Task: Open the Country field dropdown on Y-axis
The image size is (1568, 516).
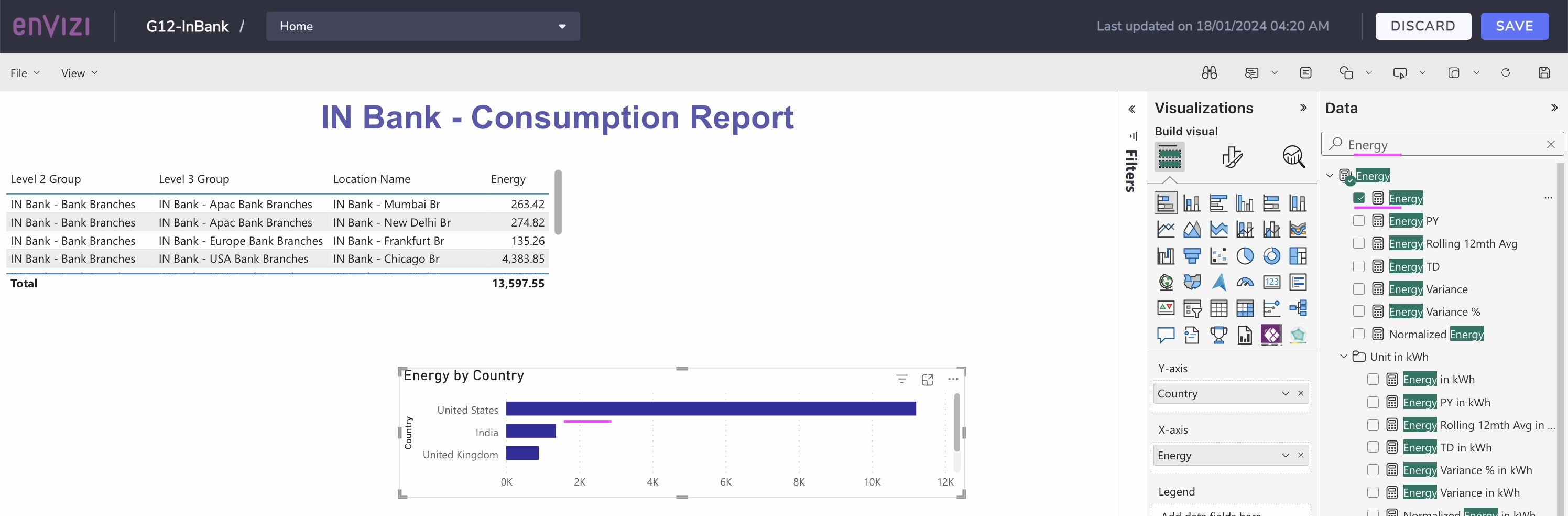Action: coord(1286,393)
